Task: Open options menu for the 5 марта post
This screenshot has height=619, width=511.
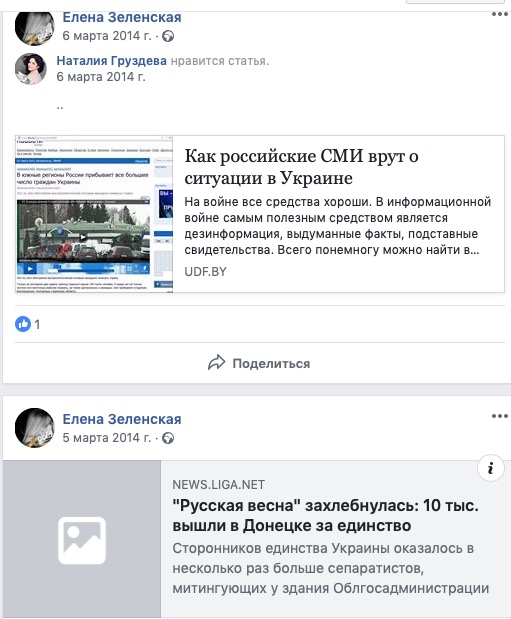Action: 499,416
